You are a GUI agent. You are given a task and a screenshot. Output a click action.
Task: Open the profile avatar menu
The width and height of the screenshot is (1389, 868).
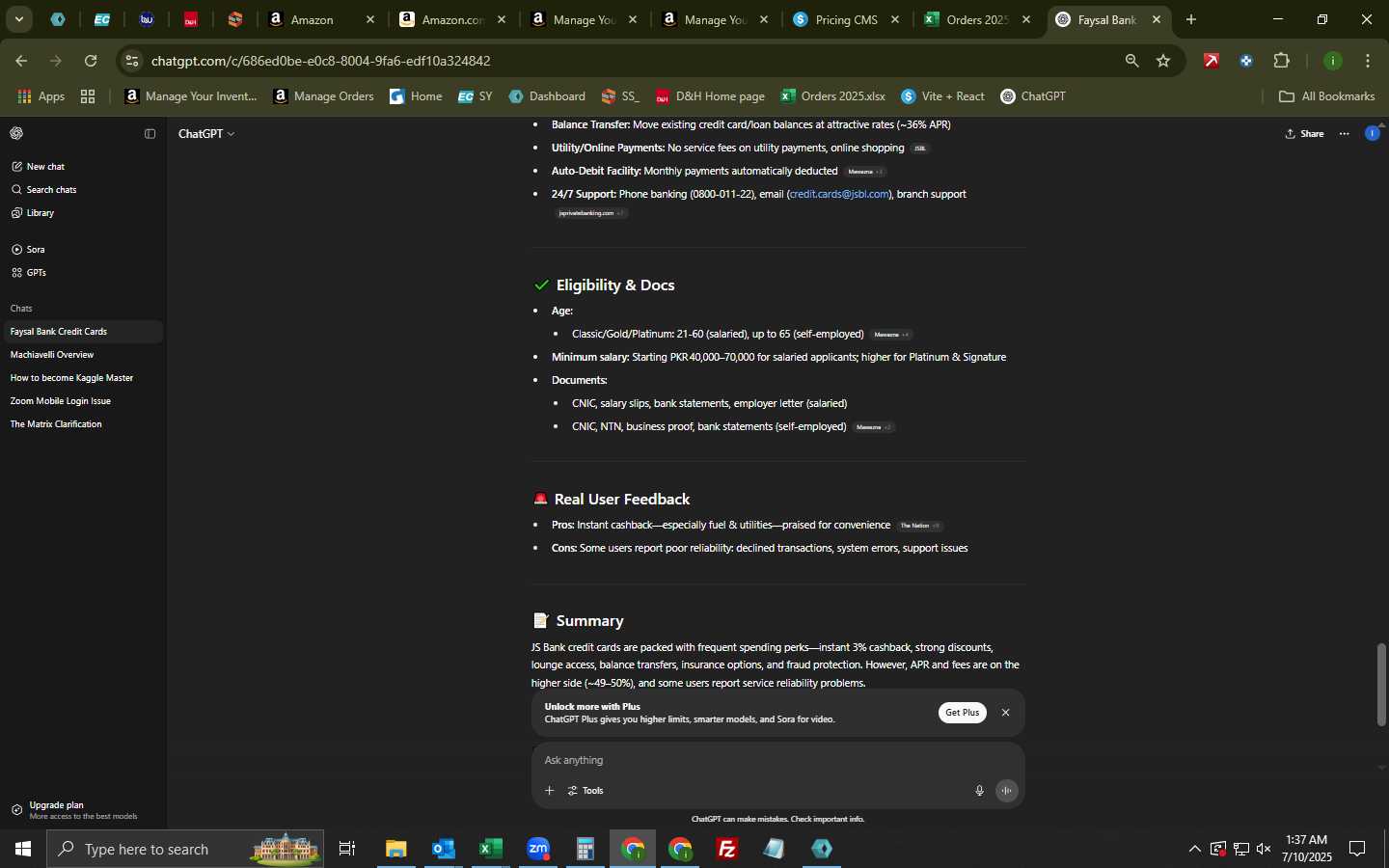coord(1372,133)
